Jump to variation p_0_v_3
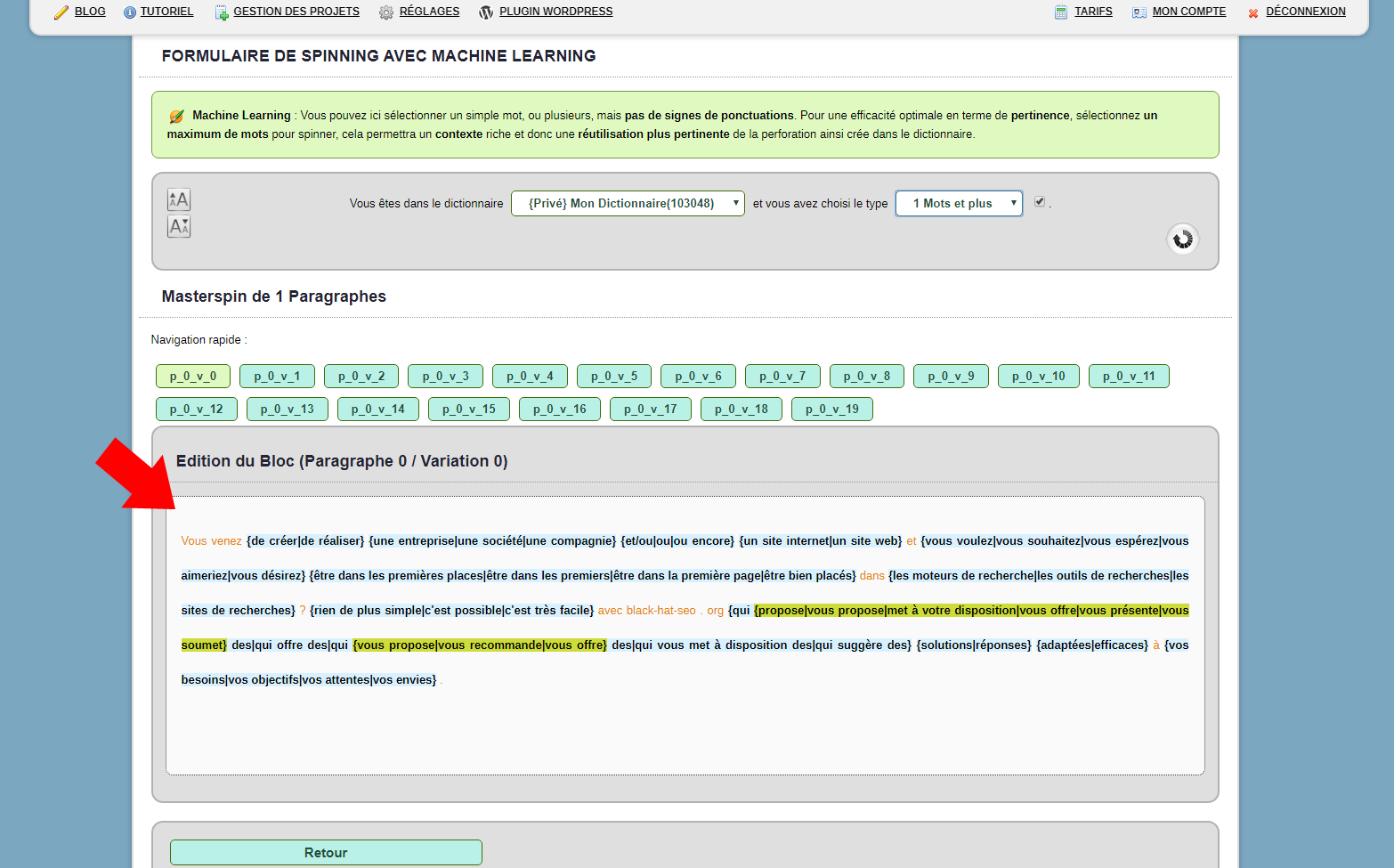Image resolution: width=1394 pixels, height=868 pixels. click(x=445, y=377)
